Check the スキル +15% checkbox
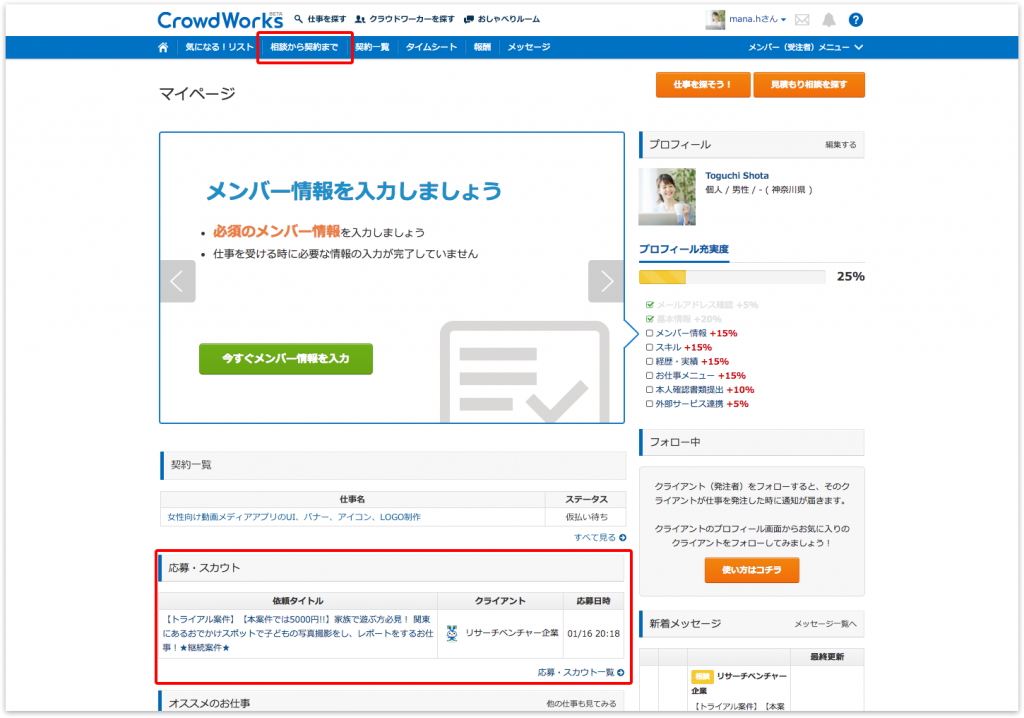1024x718 pixels. coord(650,347)
